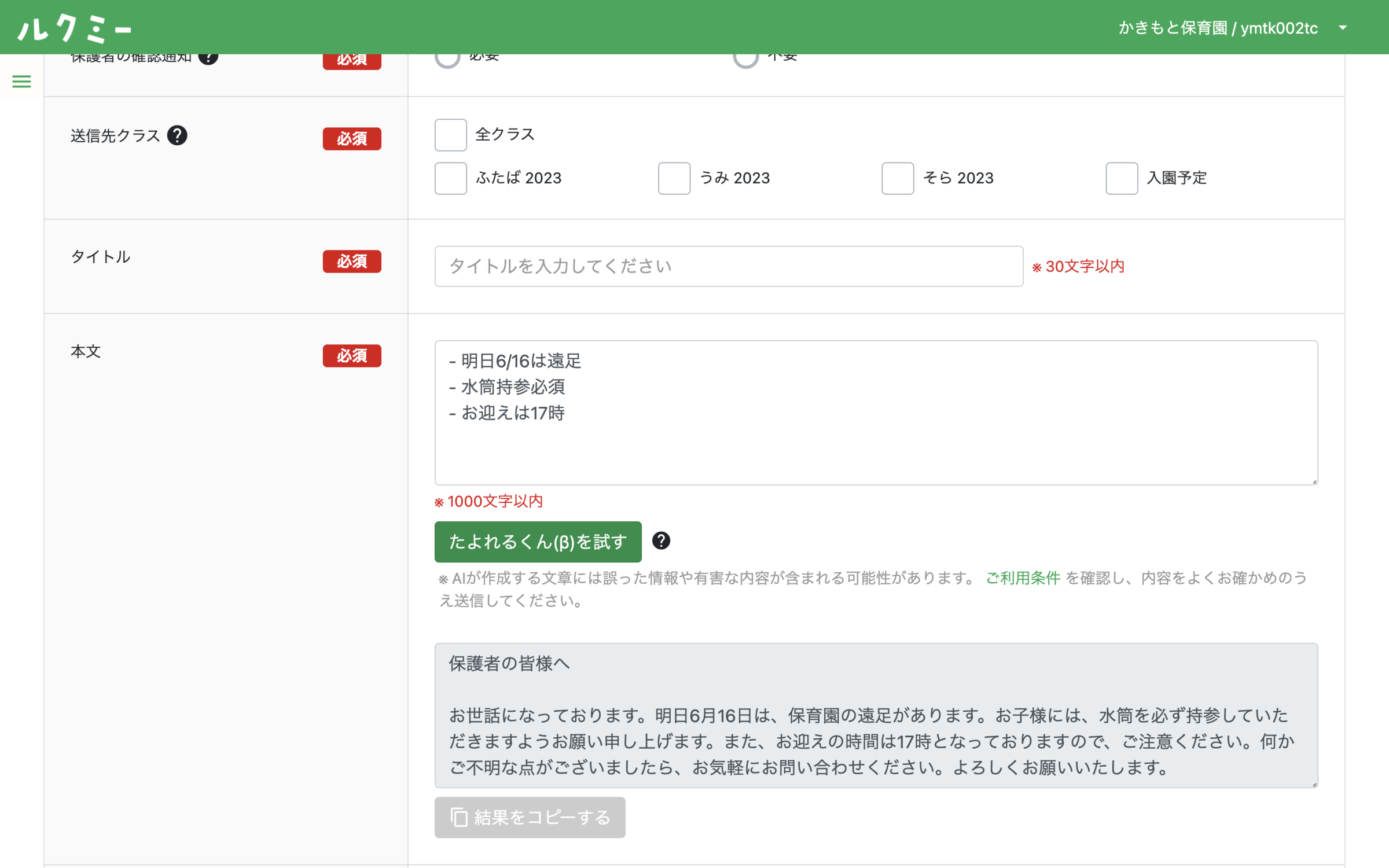Click the AI result box resize handle
This screenshot has width=1389, height=868.
click(1314, 784)
